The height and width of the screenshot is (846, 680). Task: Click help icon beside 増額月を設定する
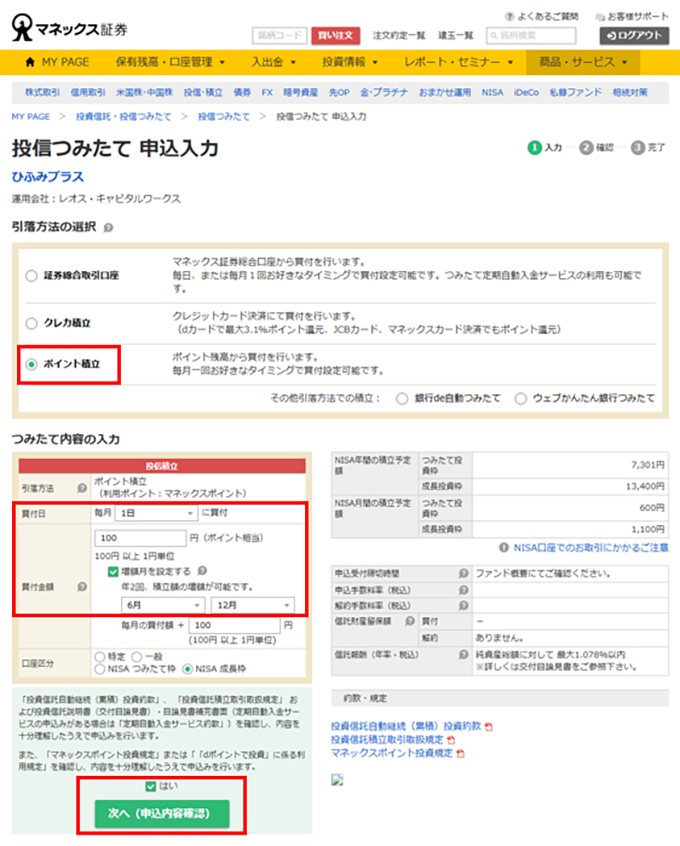tap(202, 570)
